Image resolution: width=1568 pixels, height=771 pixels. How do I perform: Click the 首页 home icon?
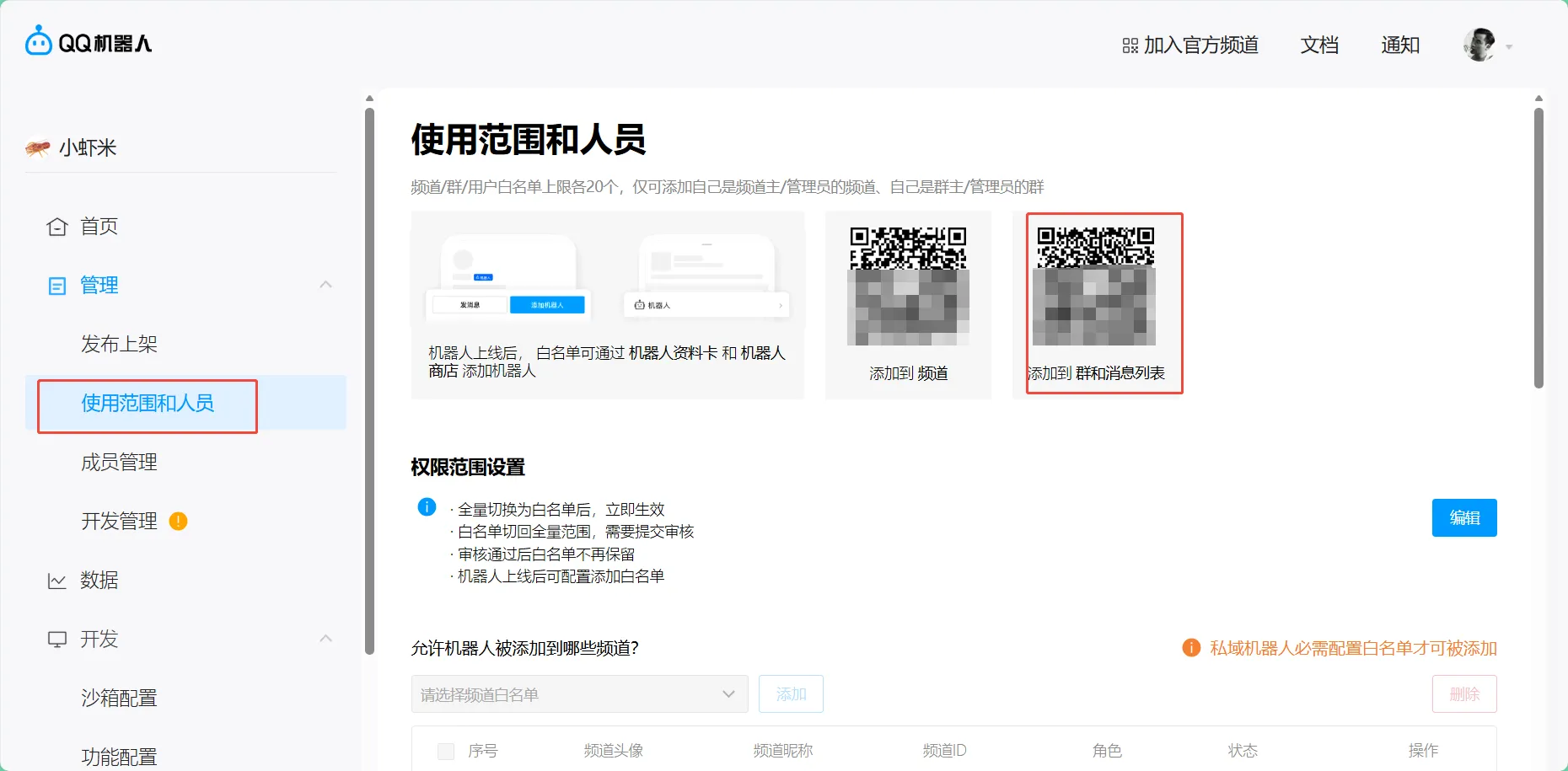click(56, 227)
